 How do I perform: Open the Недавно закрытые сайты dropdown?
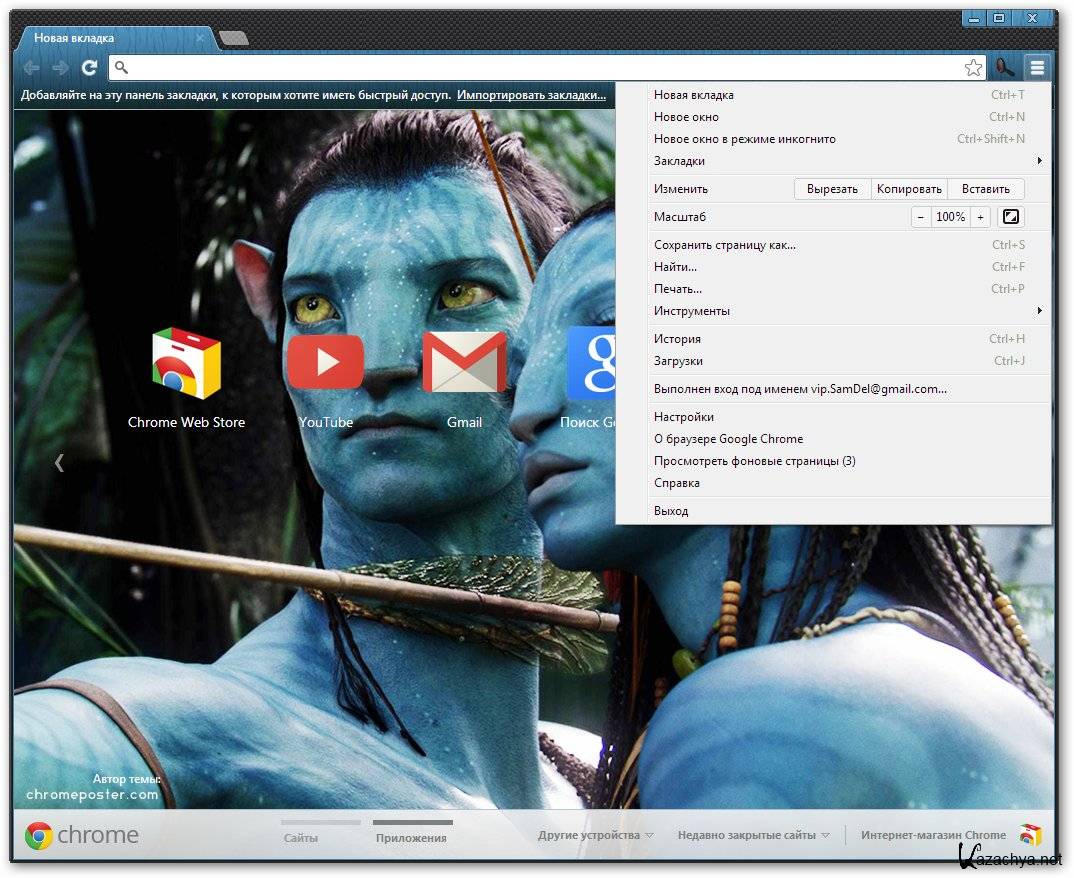click(x=752, y=835)
